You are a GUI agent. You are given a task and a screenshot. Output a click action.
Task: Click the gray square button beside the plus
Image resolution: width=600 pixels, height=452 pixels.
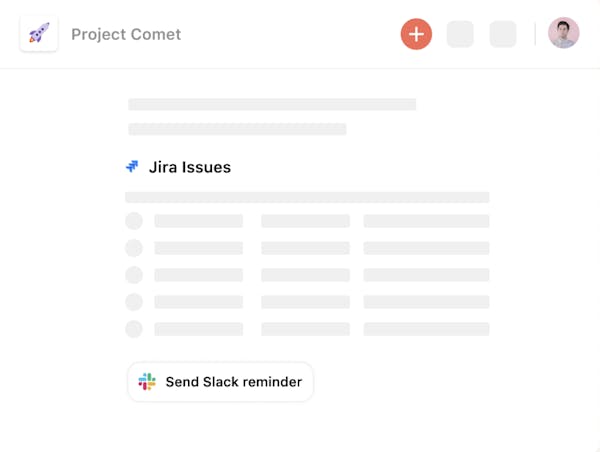pyautogui.click(x=460, y=34)
